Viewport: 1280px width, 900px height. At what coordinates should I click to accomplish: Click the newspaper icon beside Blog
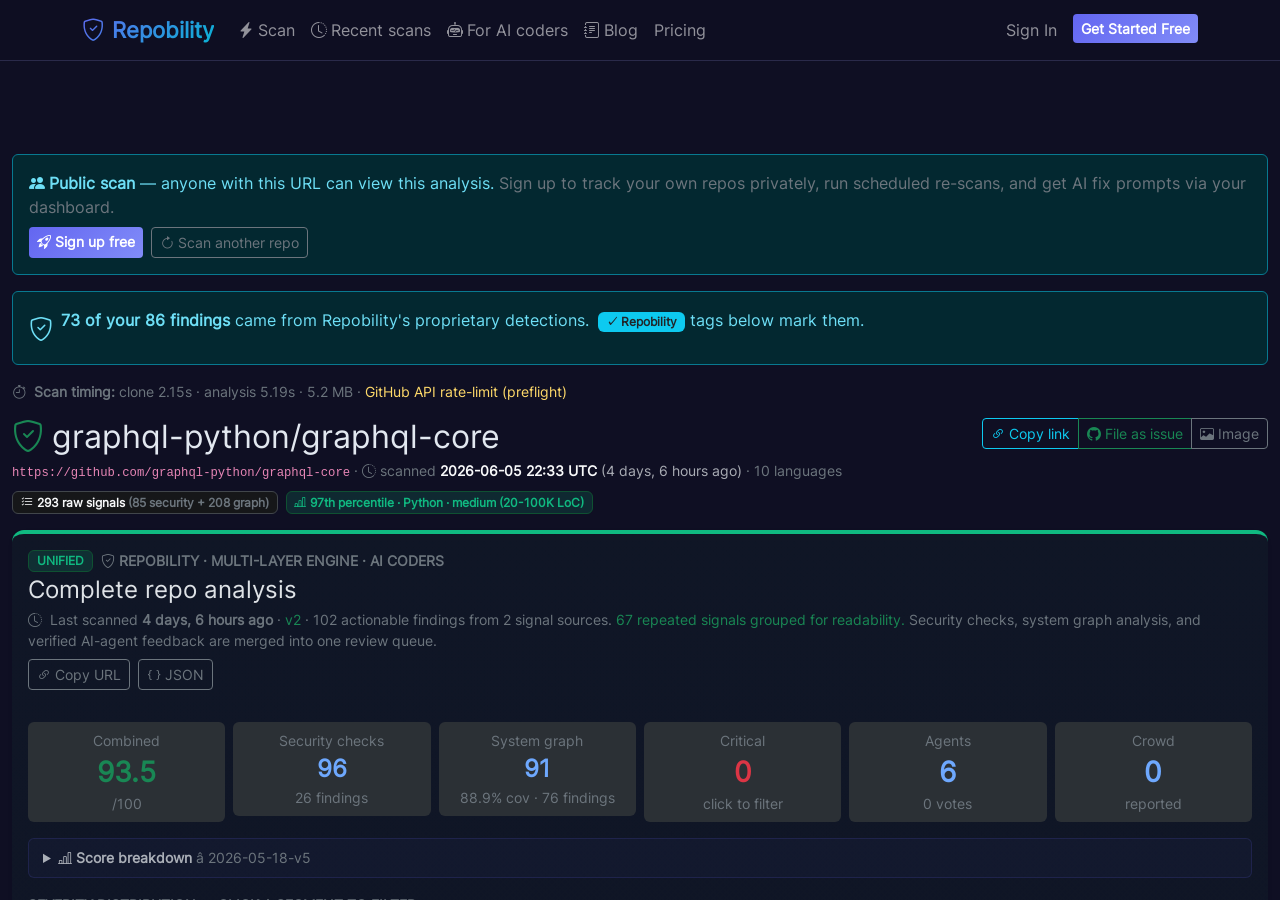592,30
